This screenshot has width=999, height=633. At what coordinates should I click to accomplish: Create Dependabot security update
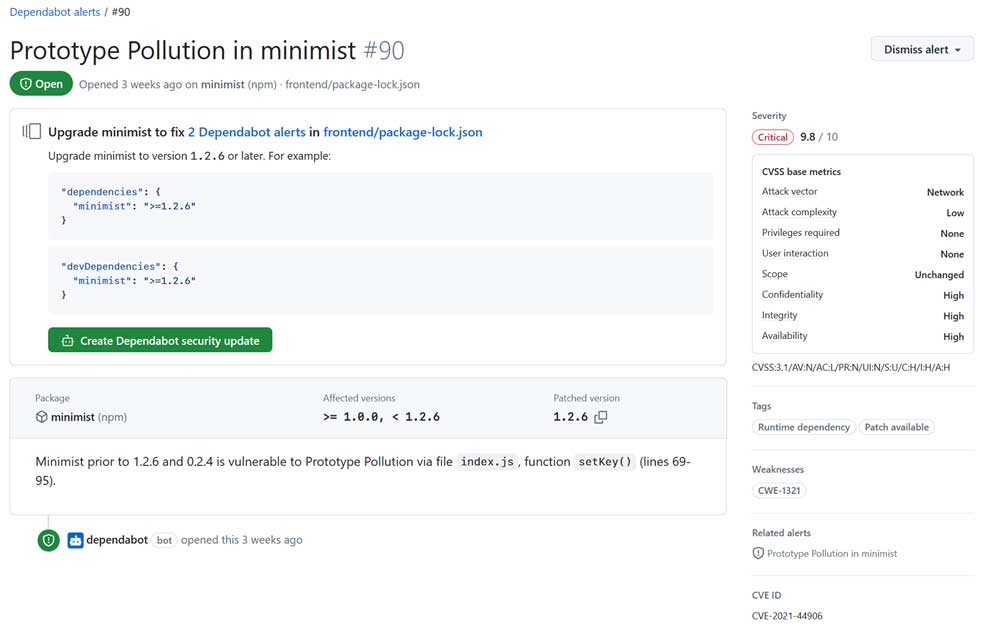tap(160, 340)
